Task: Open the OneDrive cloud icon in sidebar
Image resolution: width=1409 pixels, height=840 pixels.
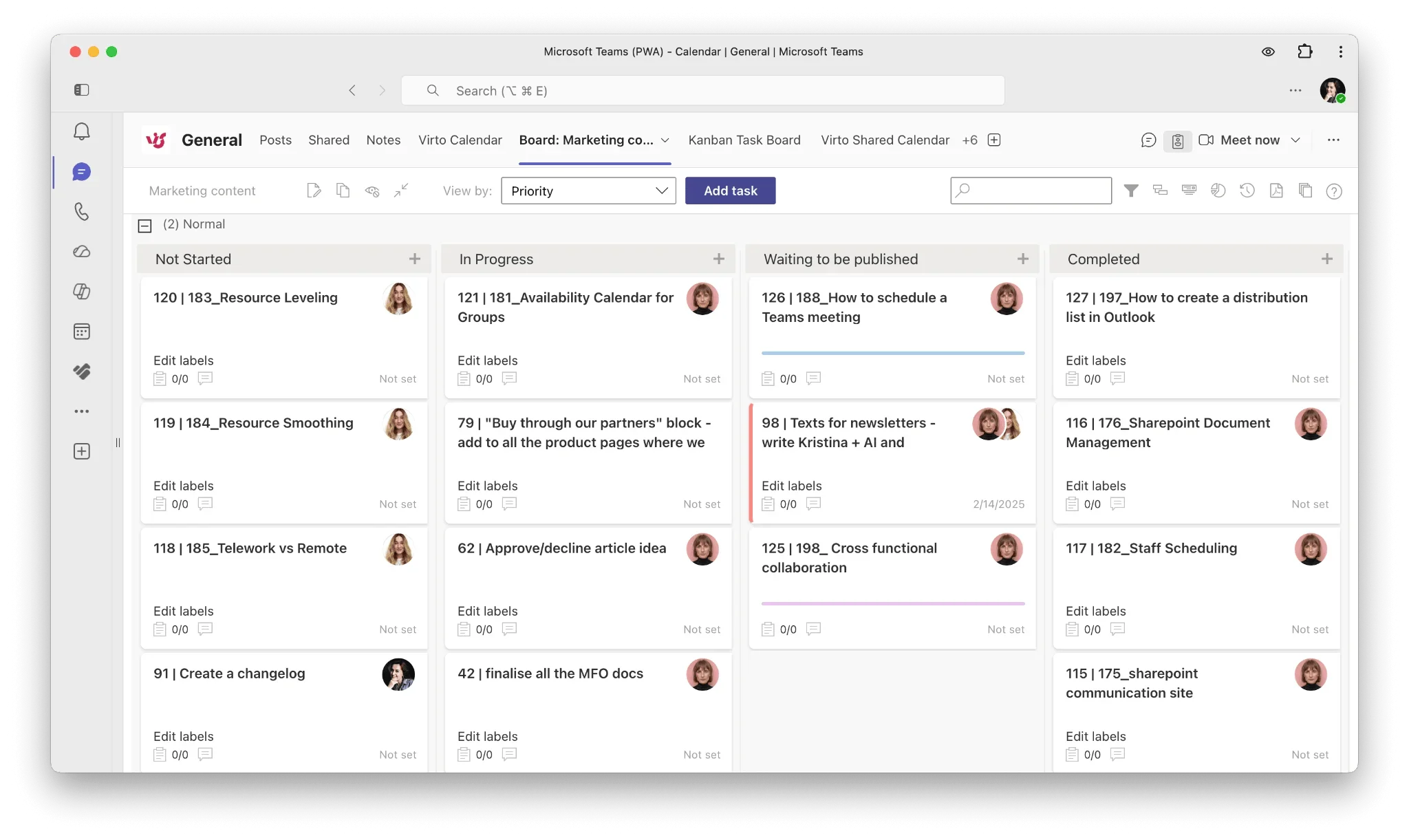Action: click(x=81, y=251)
